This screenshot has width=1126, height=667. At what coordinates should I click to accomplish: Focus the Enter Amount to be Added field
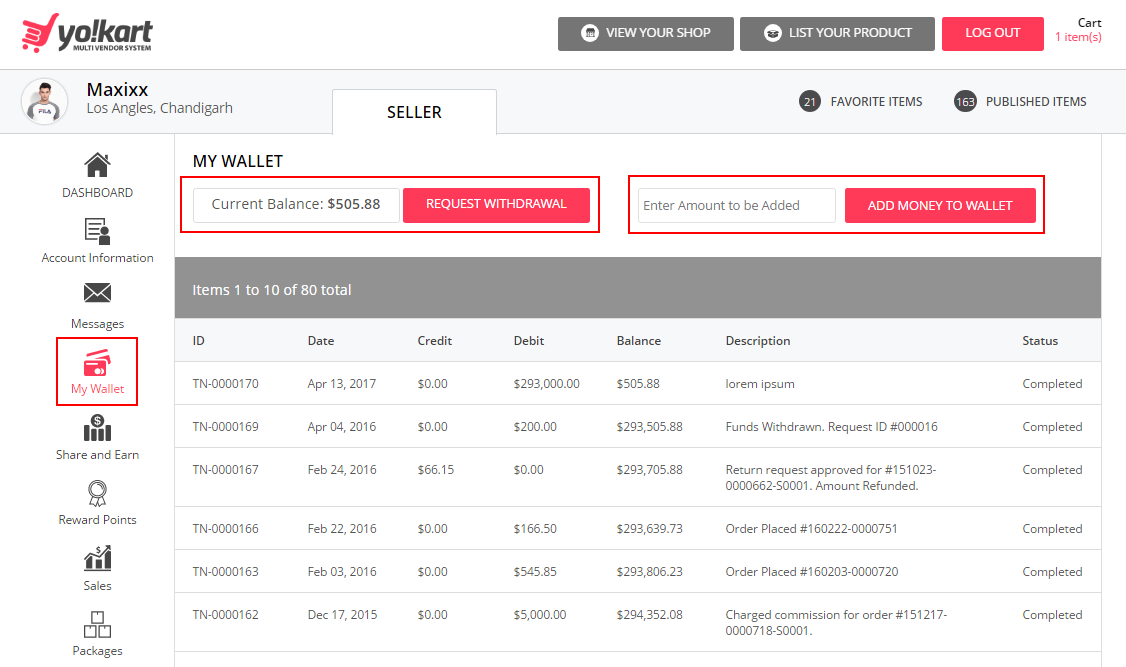click(737, 205)
